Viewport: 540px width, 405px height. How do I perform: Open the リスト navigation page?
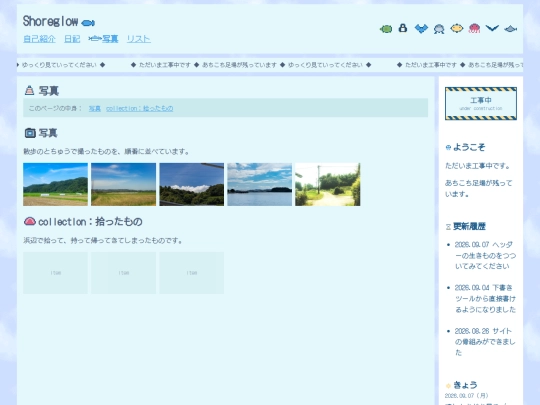click(138, 39)
